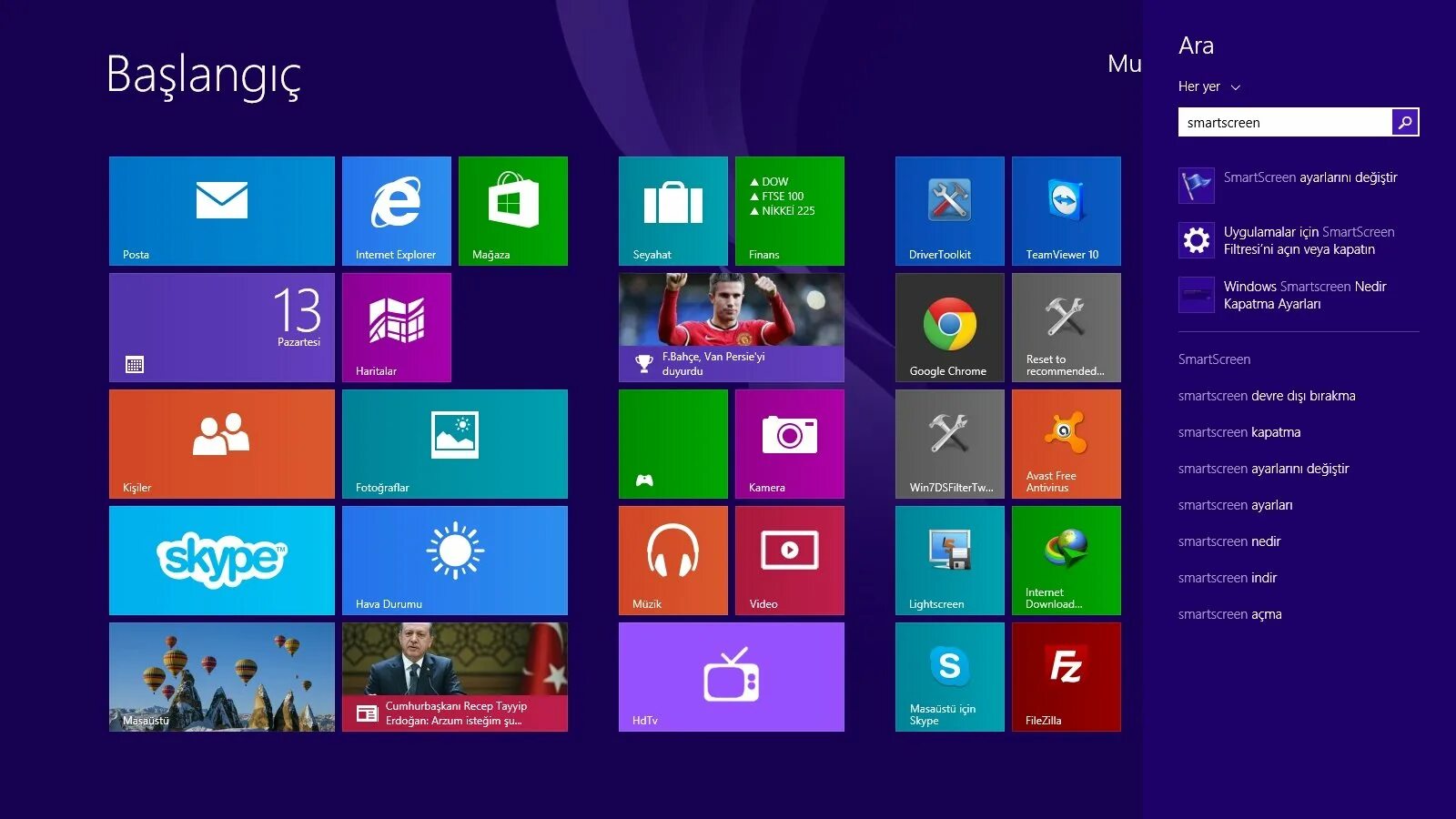Open the green games controller tile

(673, 444)
